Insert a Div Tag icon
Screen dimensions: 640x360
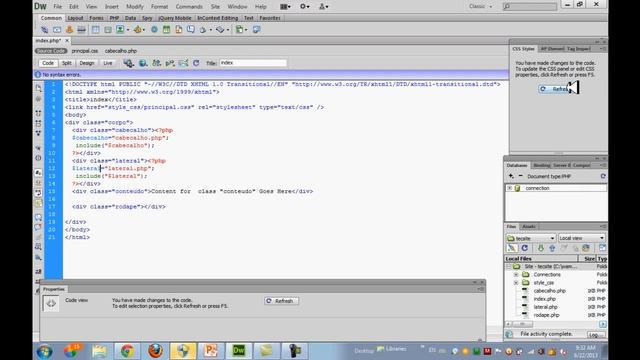(x=108, y=30)
